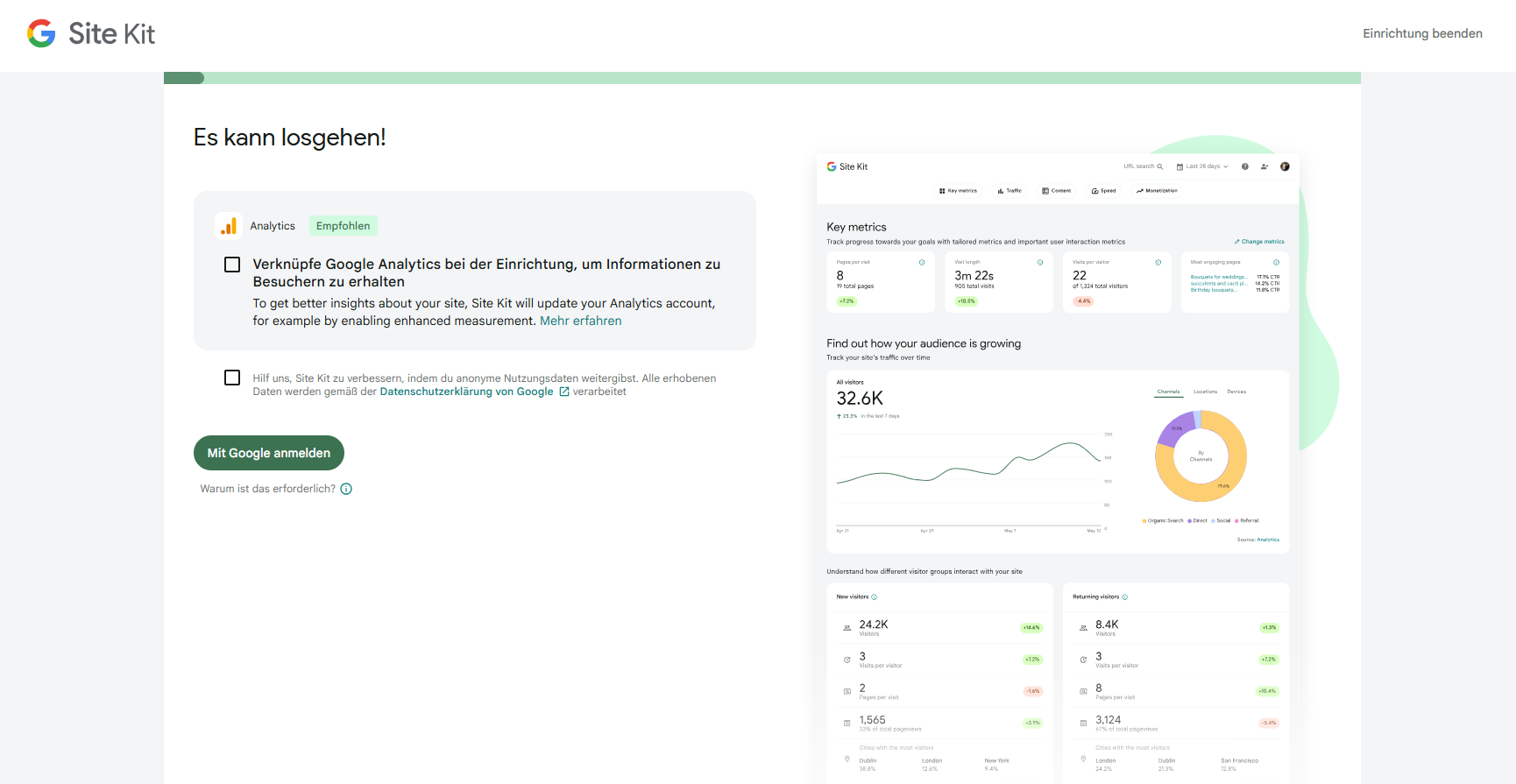Click the To get better insights description text
The height and width of the screenshot is (784, 1516).
pyautogui.click(x=484, y=312)
